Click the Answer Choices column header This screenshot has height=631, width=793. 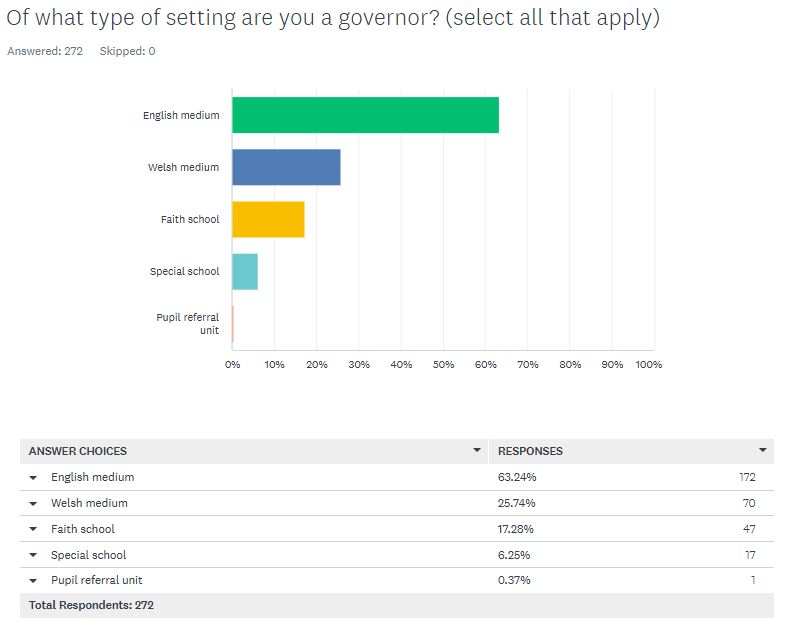[77, 451]
